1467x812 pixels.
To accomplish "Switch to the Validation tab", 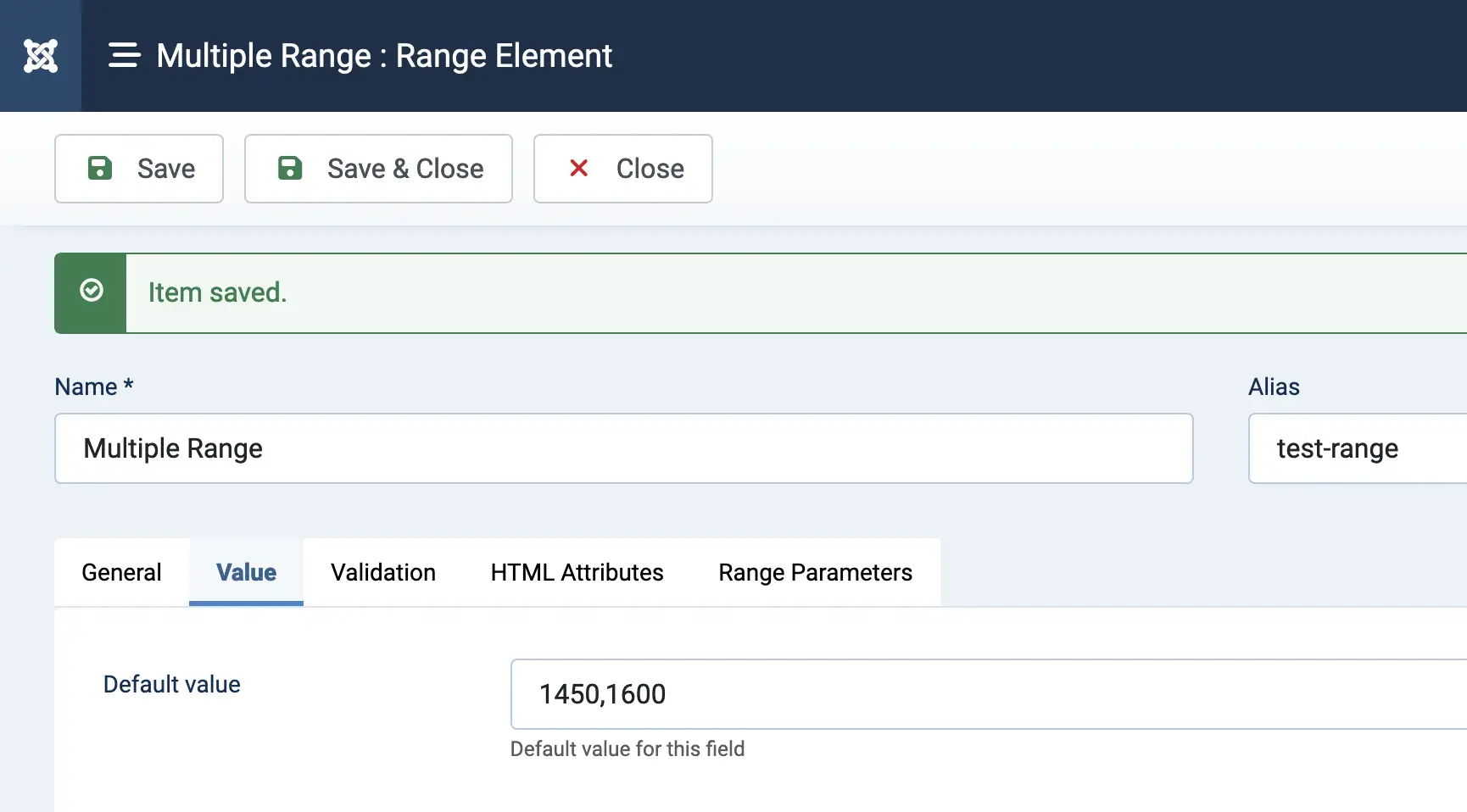I will [x=383, y=572].
